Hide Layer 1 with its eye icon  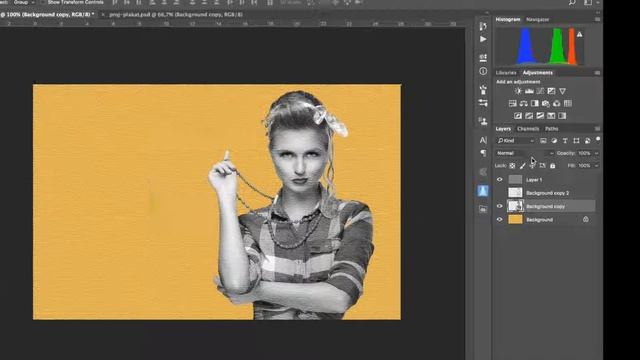[x=500, y=180]
